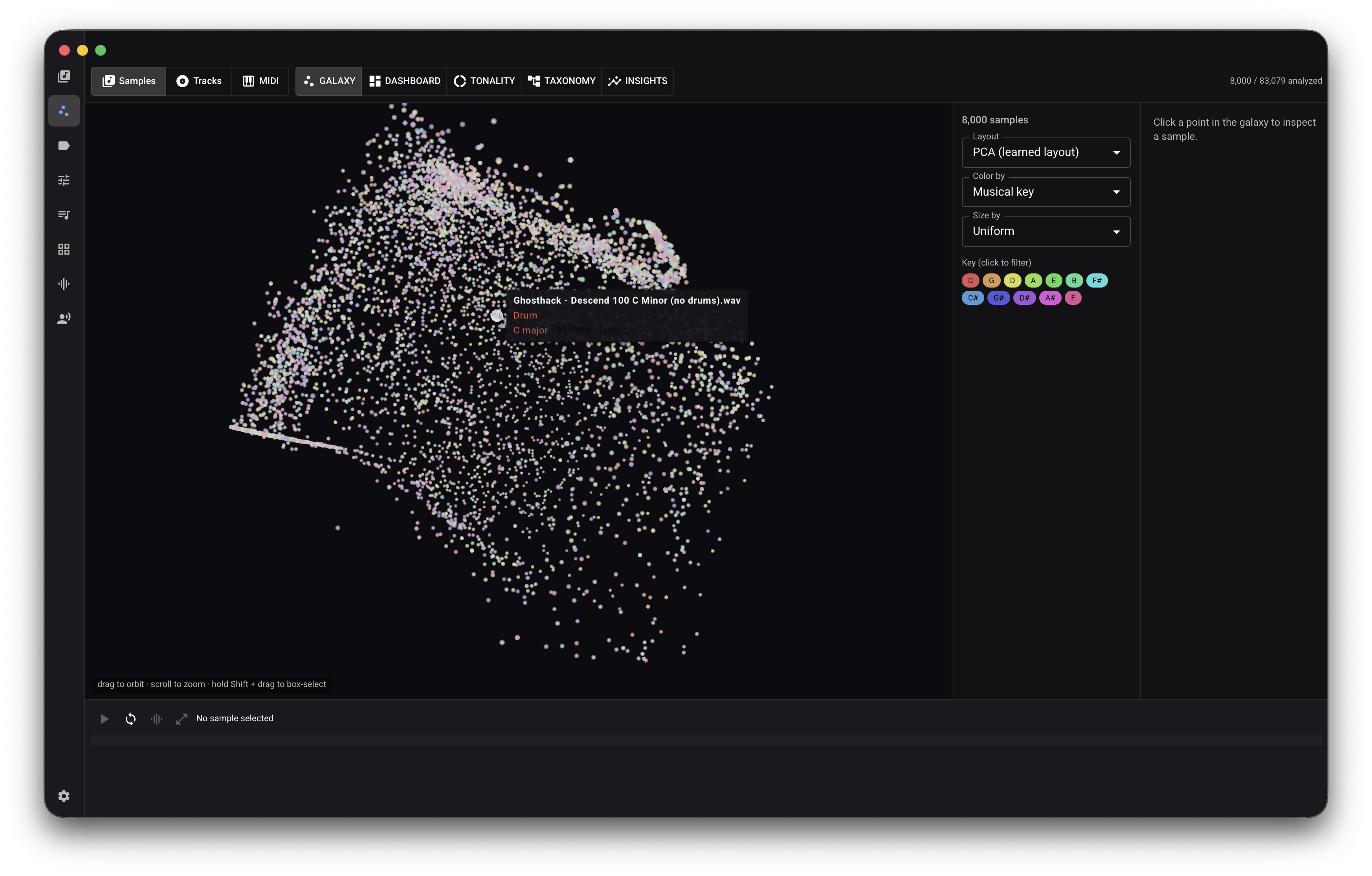Filter by key F# chip

(1097, 280)
